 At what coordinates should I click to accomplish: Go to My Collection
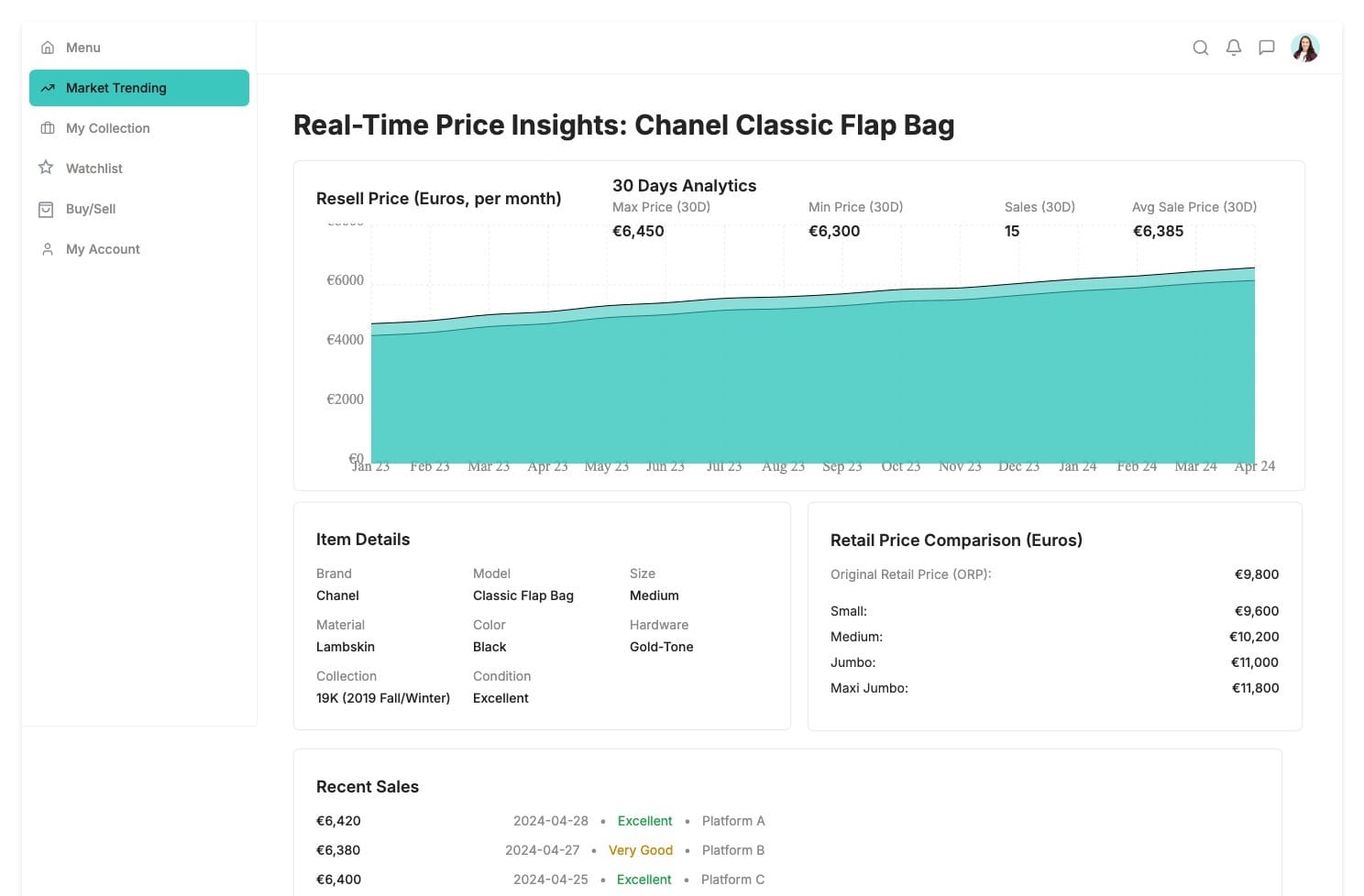(139, 128)
